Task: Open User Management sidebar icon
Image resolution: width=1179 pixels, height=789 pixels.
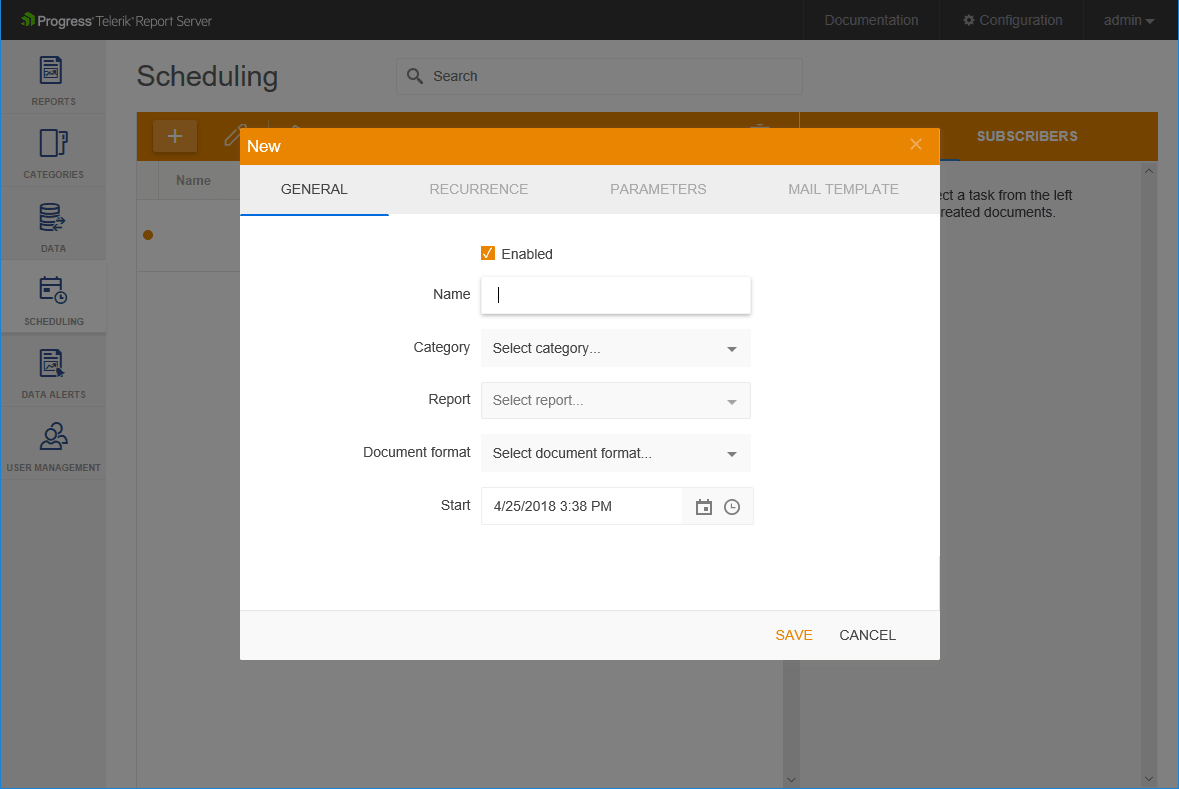Action: pyautogui.click(x=52, y=443)
